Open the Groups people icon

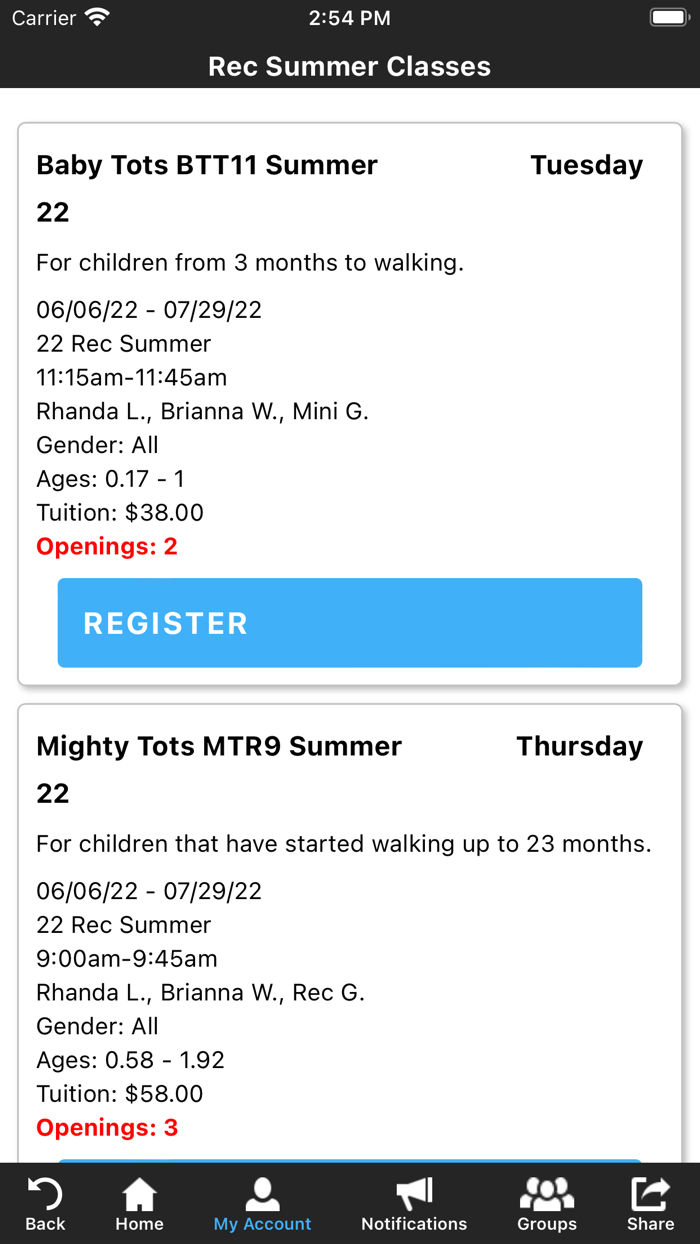547,1193
